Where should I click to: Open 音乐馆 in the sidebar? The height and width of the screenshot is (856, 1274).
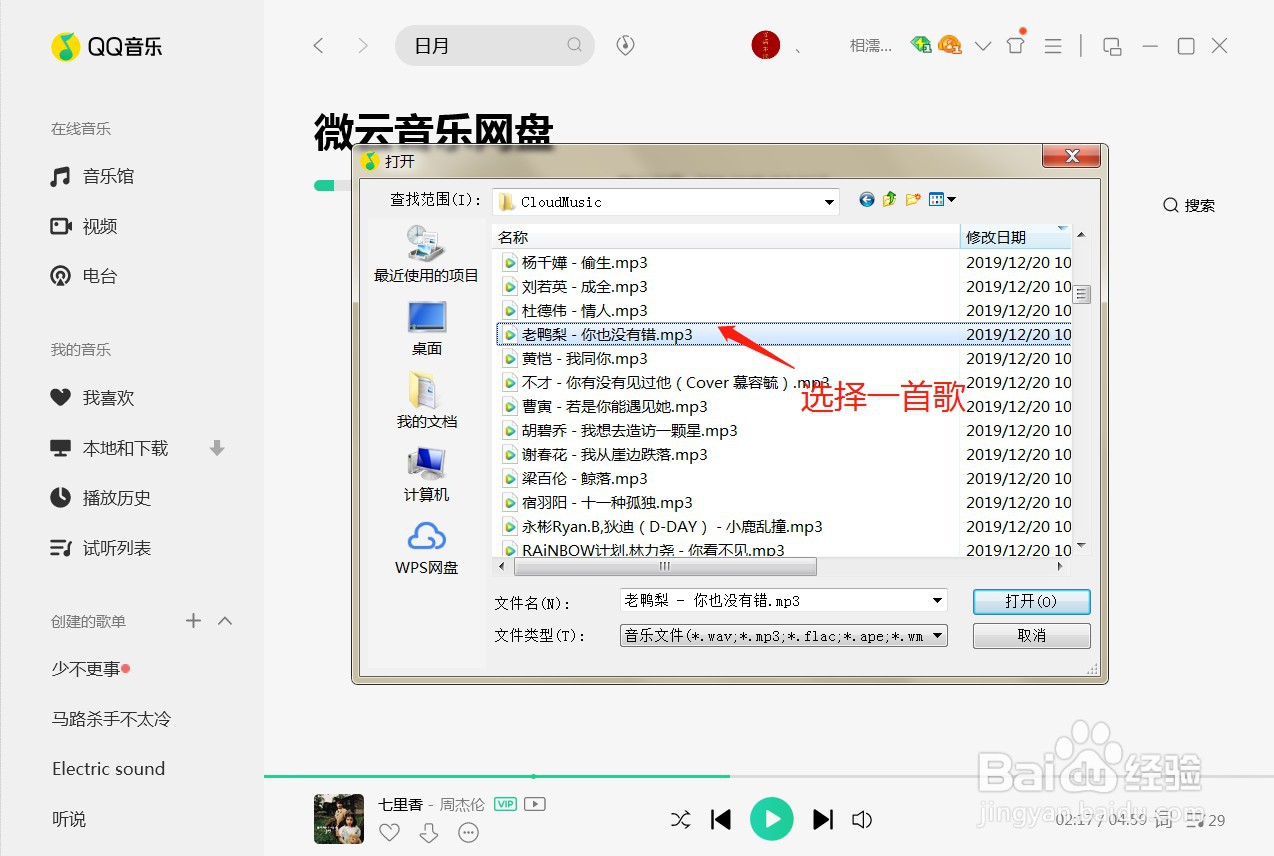click(92, 177)
